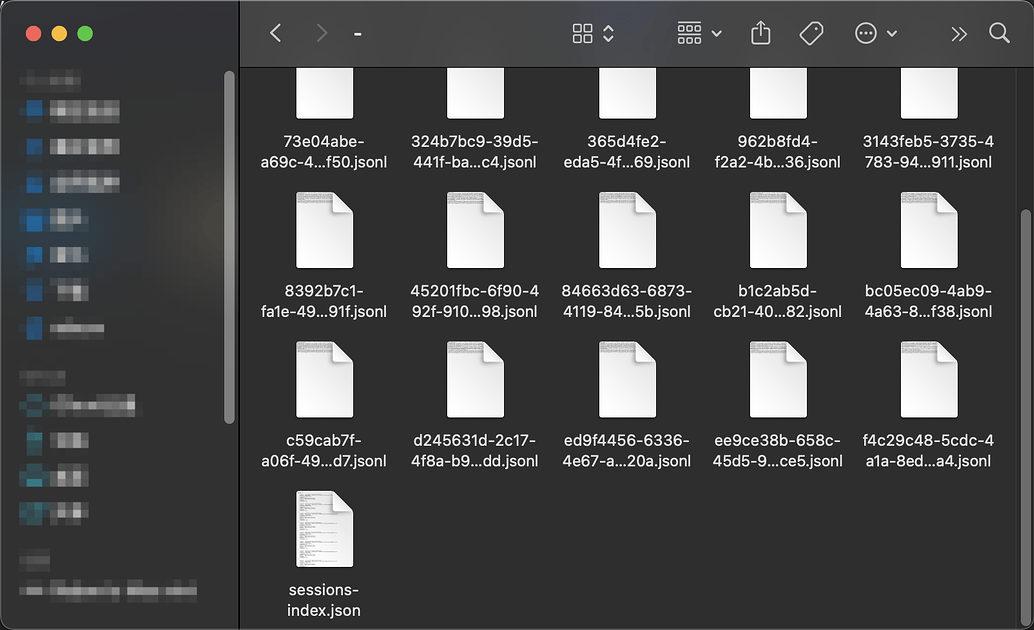Click the sessions-index.json file name
1034x630 pixels.
pyautogui.click(x=324, y=600)
